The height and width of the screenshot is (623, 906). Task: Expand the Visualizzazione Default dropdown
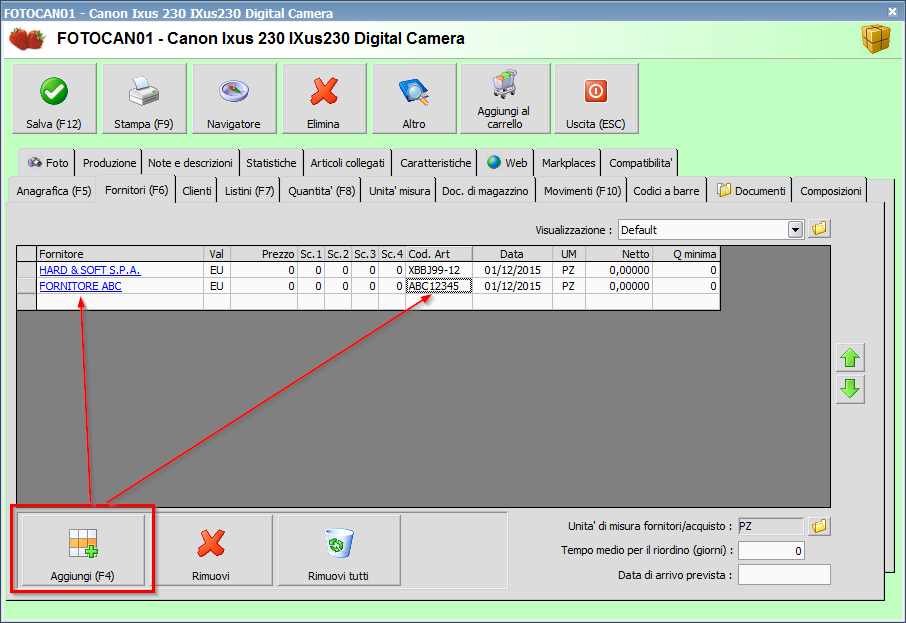coord(795,229)
